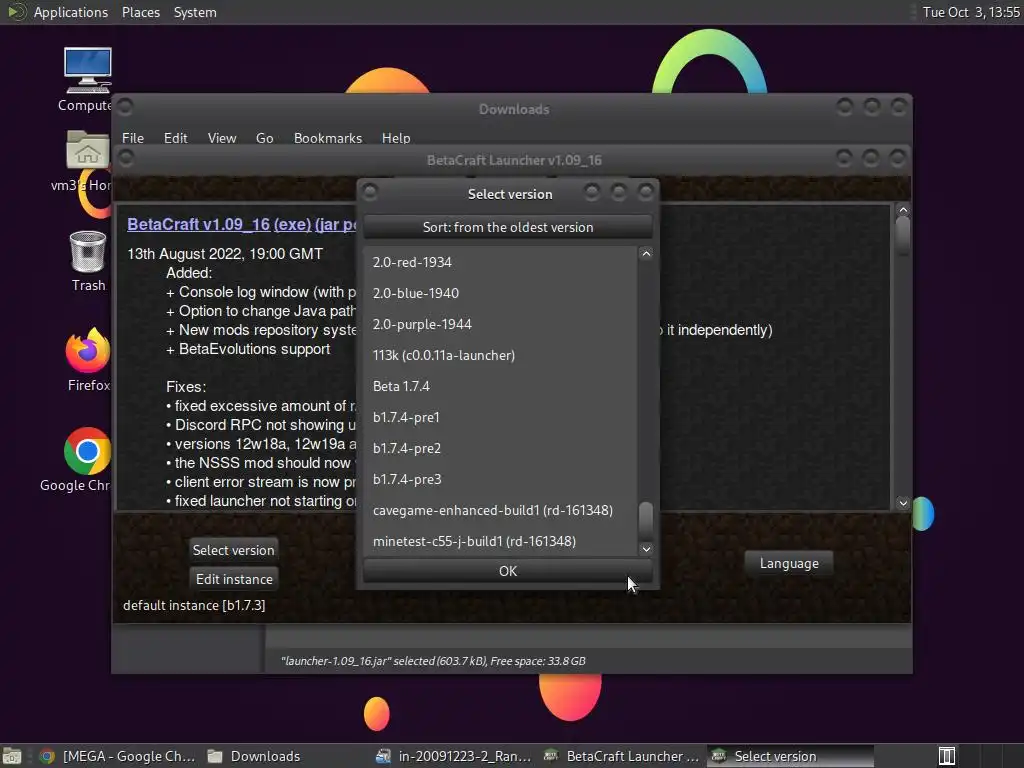Screen dimensions: 1024x768
Task: Select version 113k (c0.0.11a-launcher)
Action: pos(500,355)
